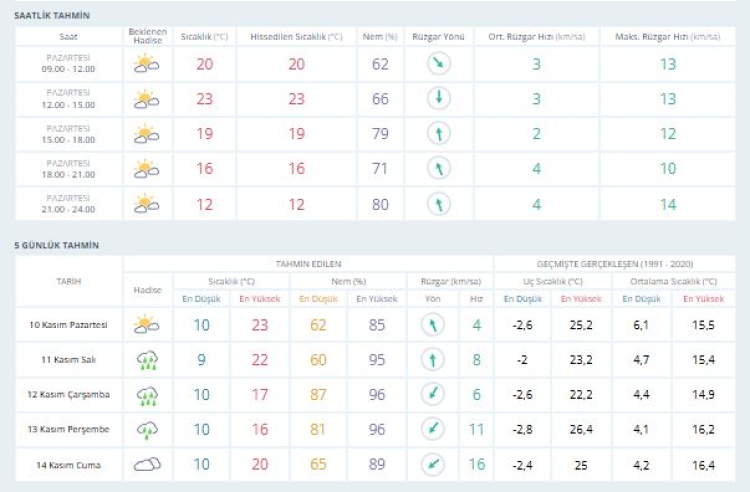Screen dimensions: 750x492
Task: Click the weather icon in 21.00 - 24.00 row
Action: (147, 204)
